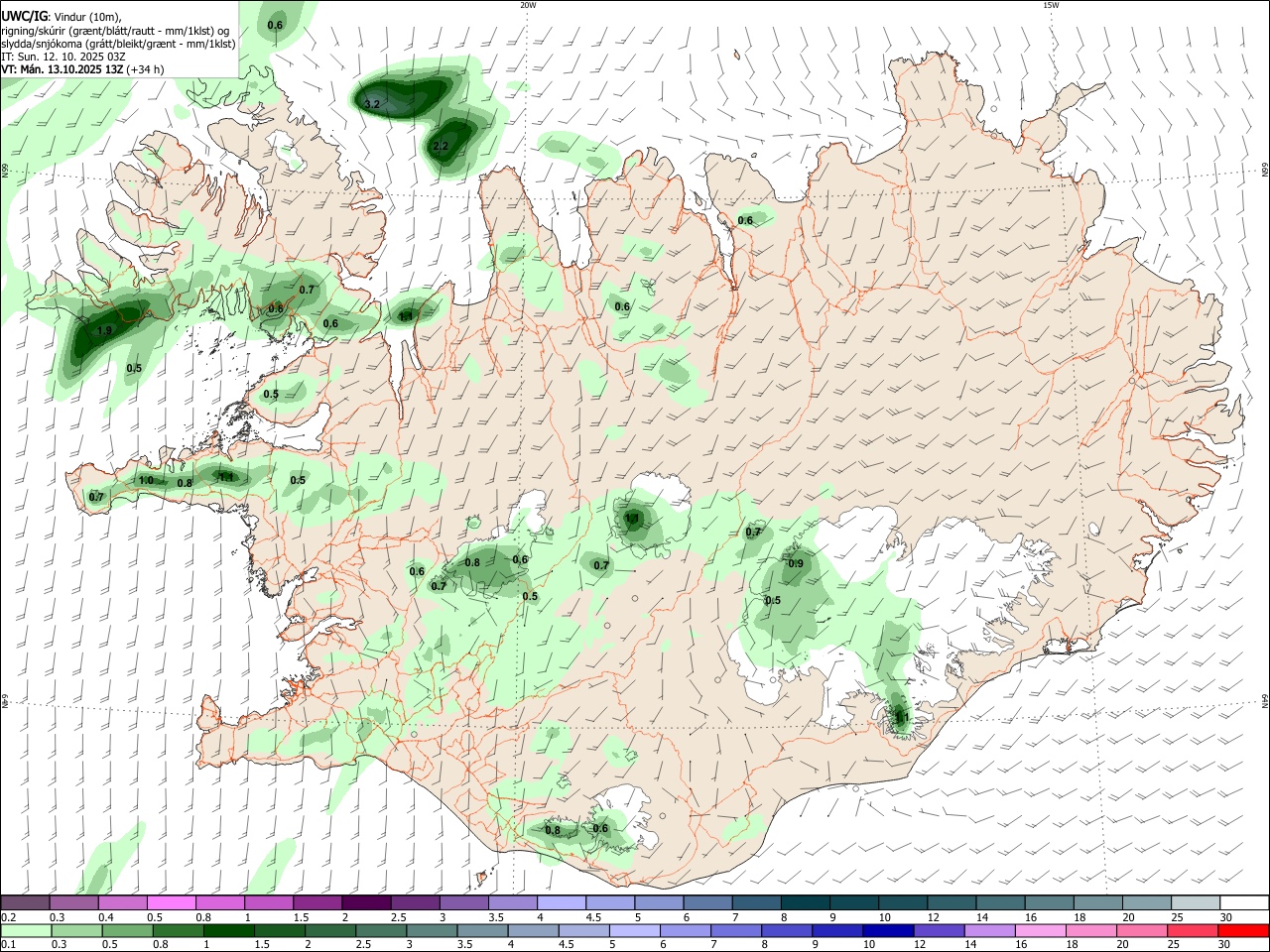Image resolution: width=1270 pixels, height=952 pixels.
Task: Click the 'UWC/IG: Vindur (10m),' title text
Action: click(x=61, y=17)
